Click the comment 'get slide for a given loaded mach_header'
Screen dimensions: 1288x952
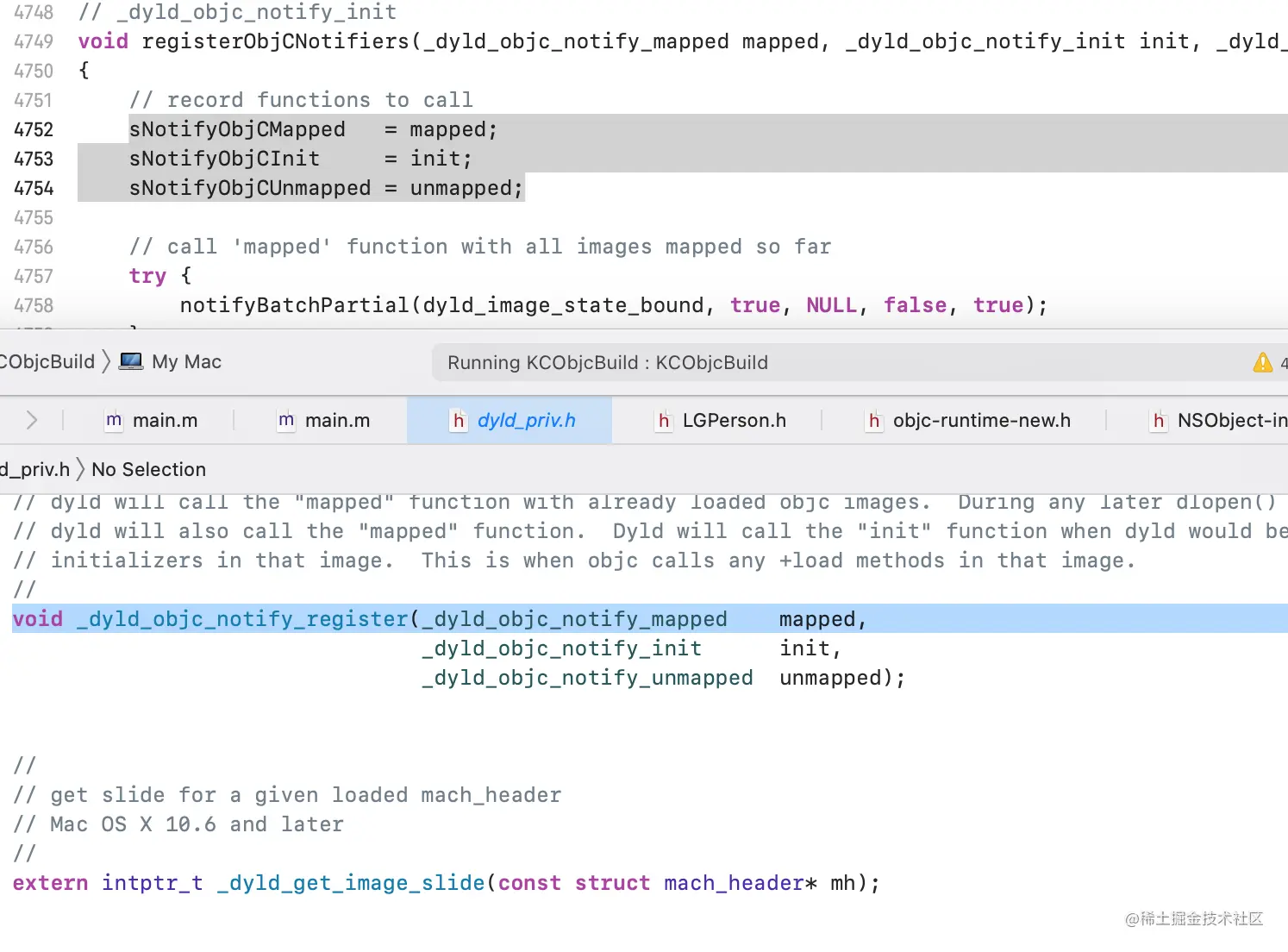287,795
